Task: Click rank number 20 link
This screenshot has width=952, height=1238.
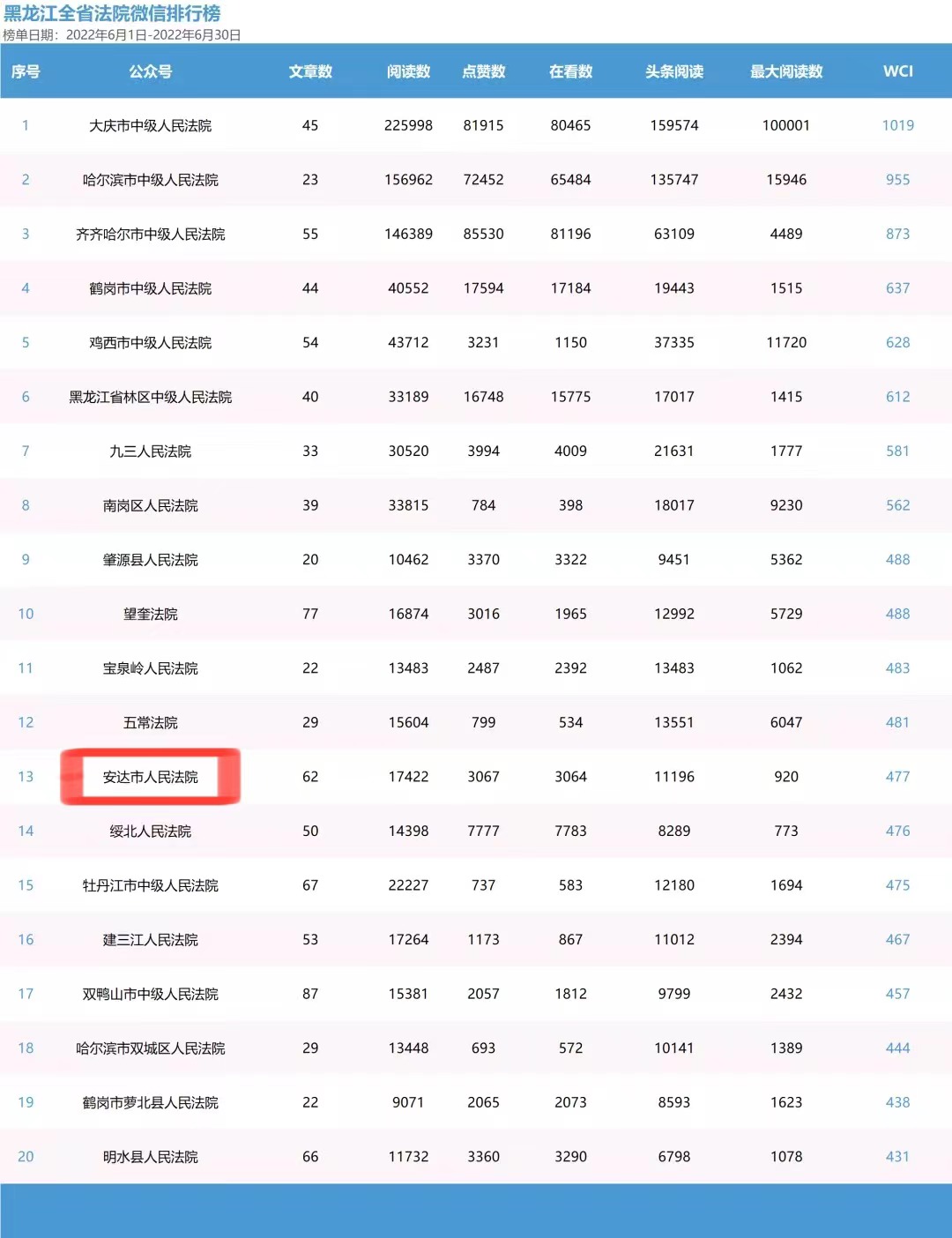Action: [26, 1157]
